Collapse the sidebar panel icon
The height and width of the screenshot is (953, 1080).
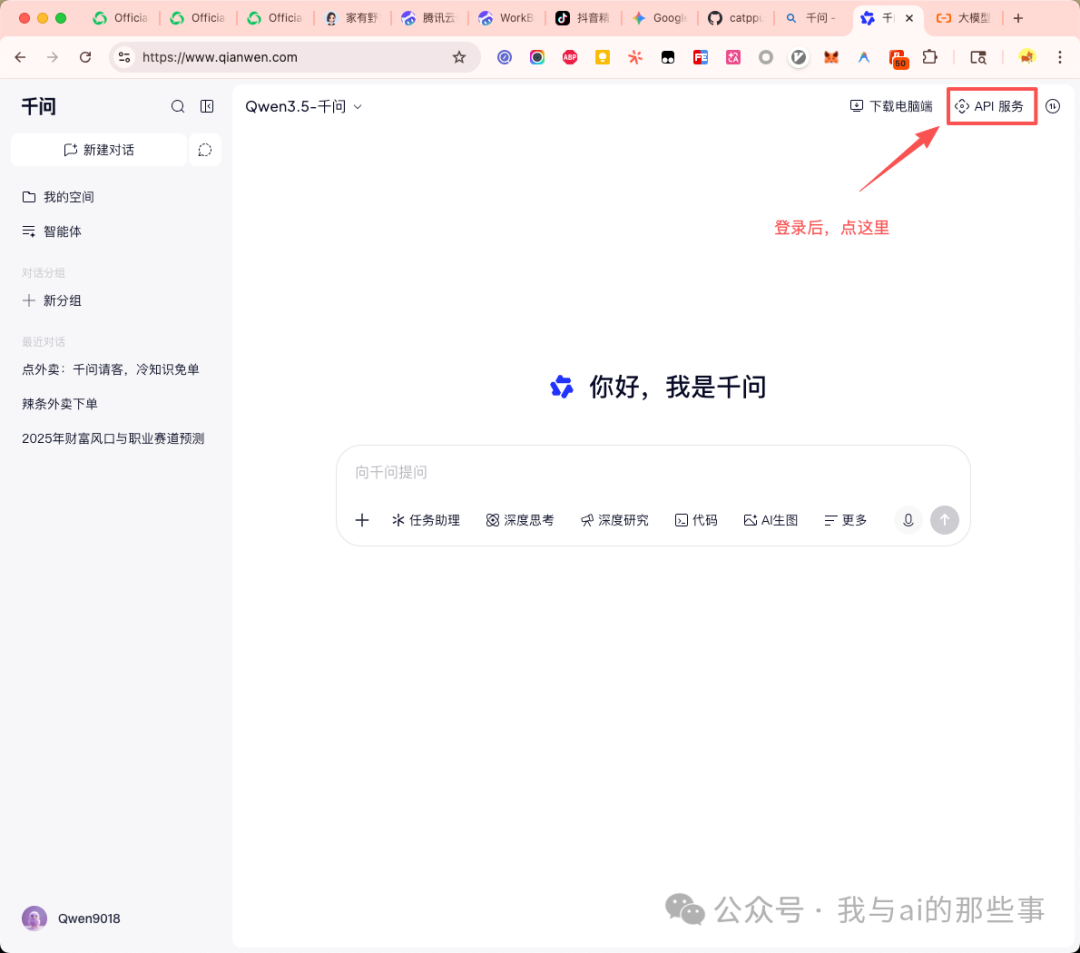[207, 106]
